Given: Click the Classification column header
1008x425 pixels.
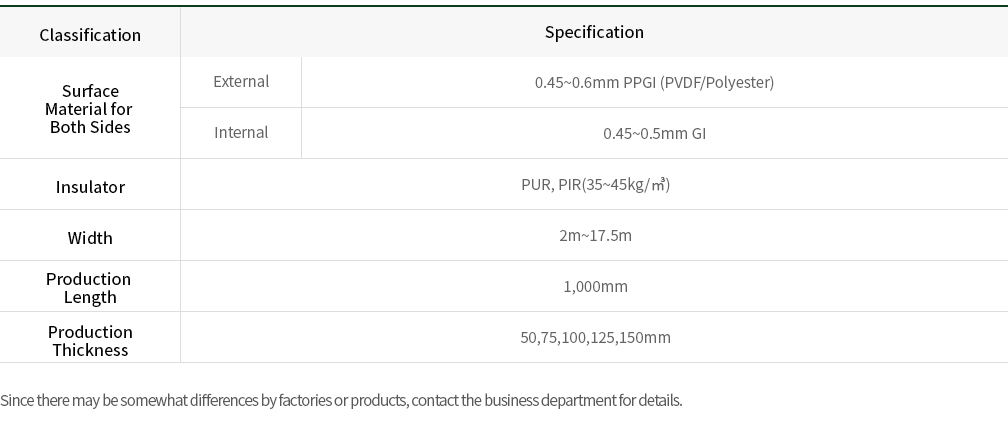Looking at the screenshot, I should [90, 35].
